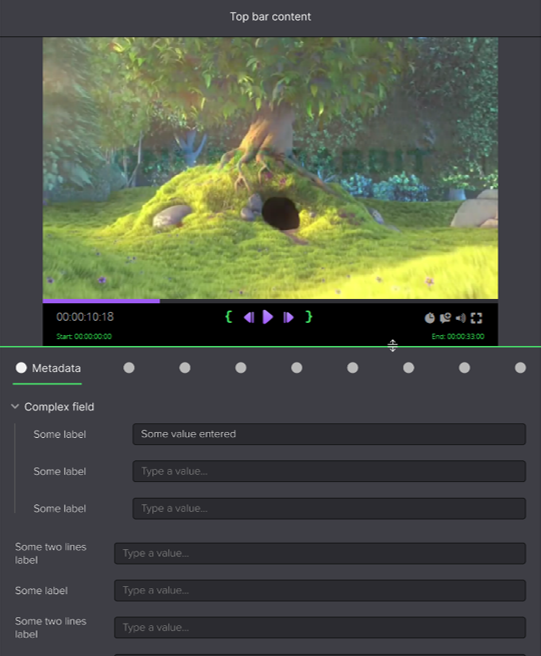The image size is (541, 656).
Task: Click field containing 'Some value entered'
Action: (329, 434)
